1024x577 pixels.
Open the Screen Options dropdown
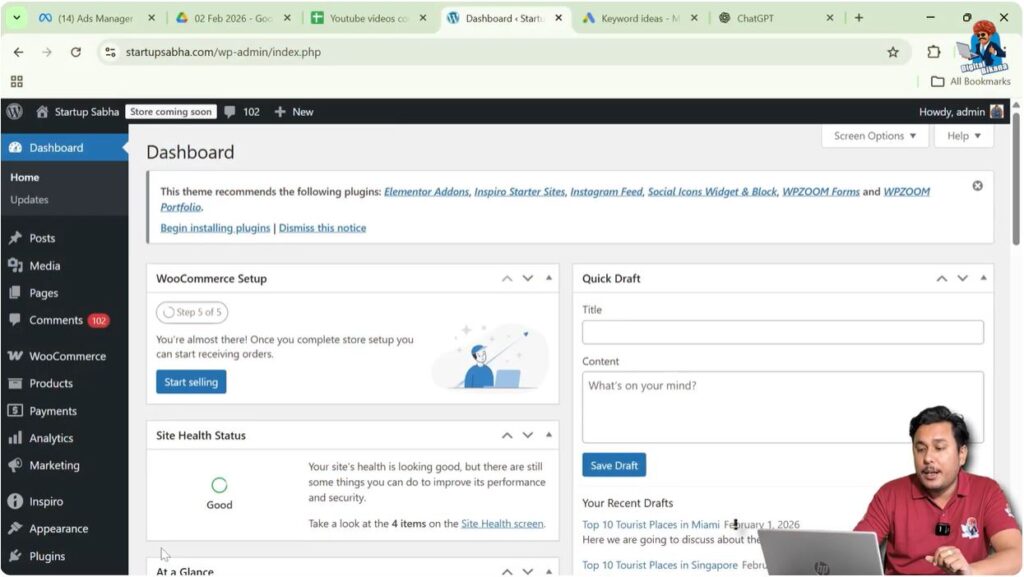point(872,135)
